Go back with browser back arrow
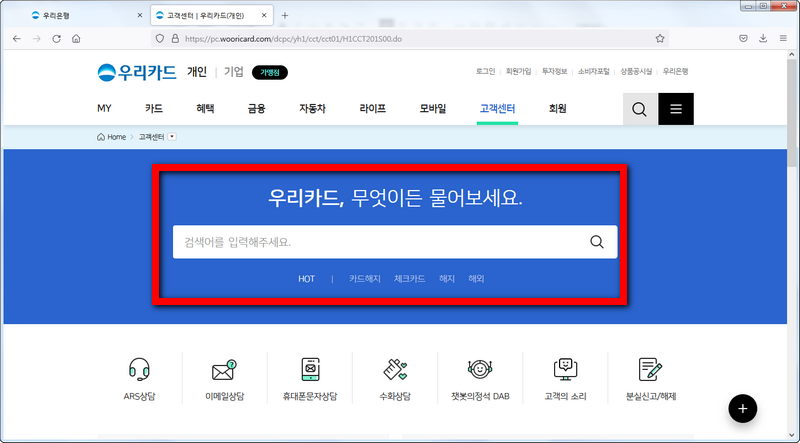Screen dimensions: 800x443 tap(17, 39)
